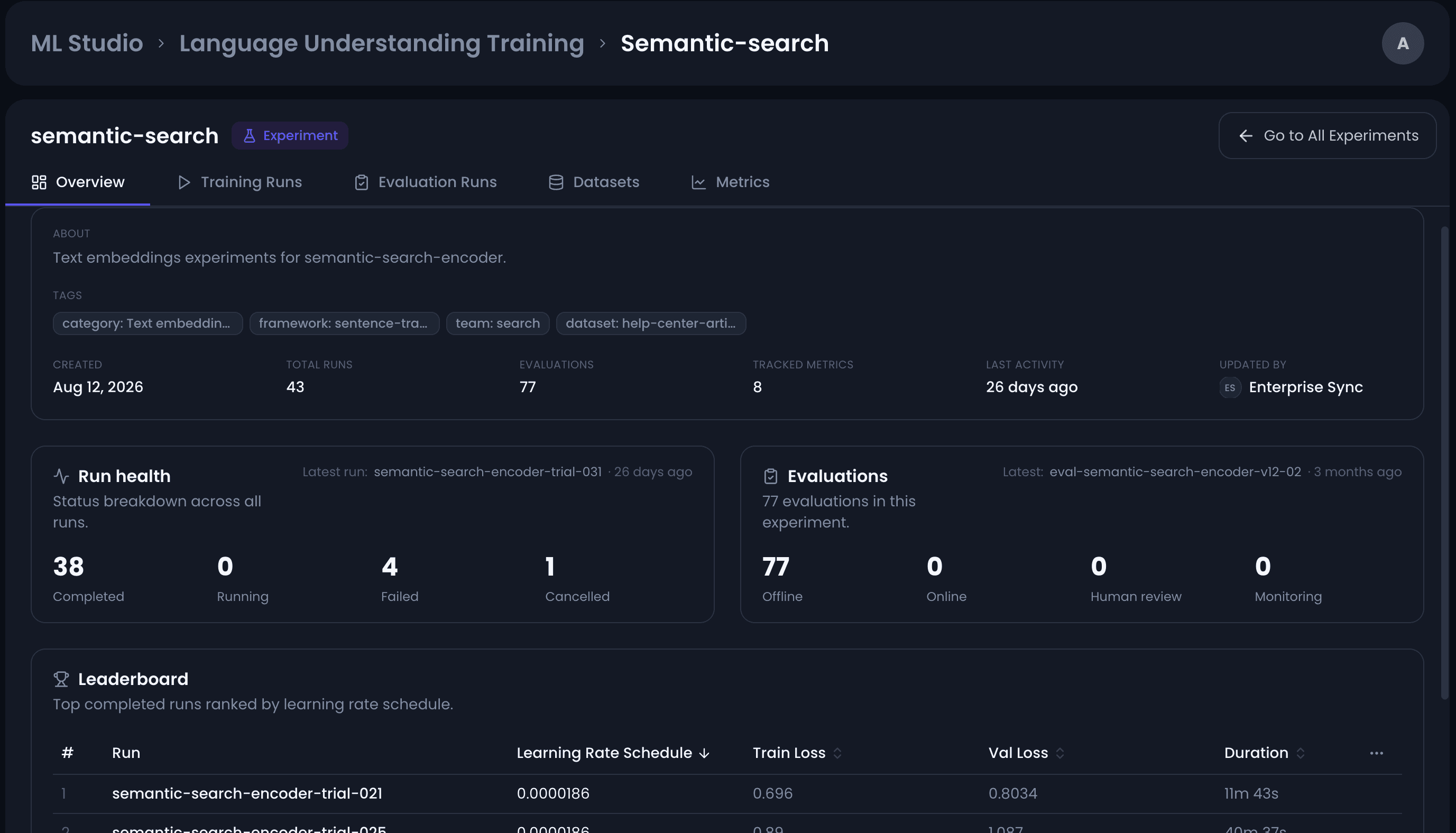This screenshot has width=1456, height=833.
Task: Click the Tracked Metrics value 8
Action: [757, 387]
